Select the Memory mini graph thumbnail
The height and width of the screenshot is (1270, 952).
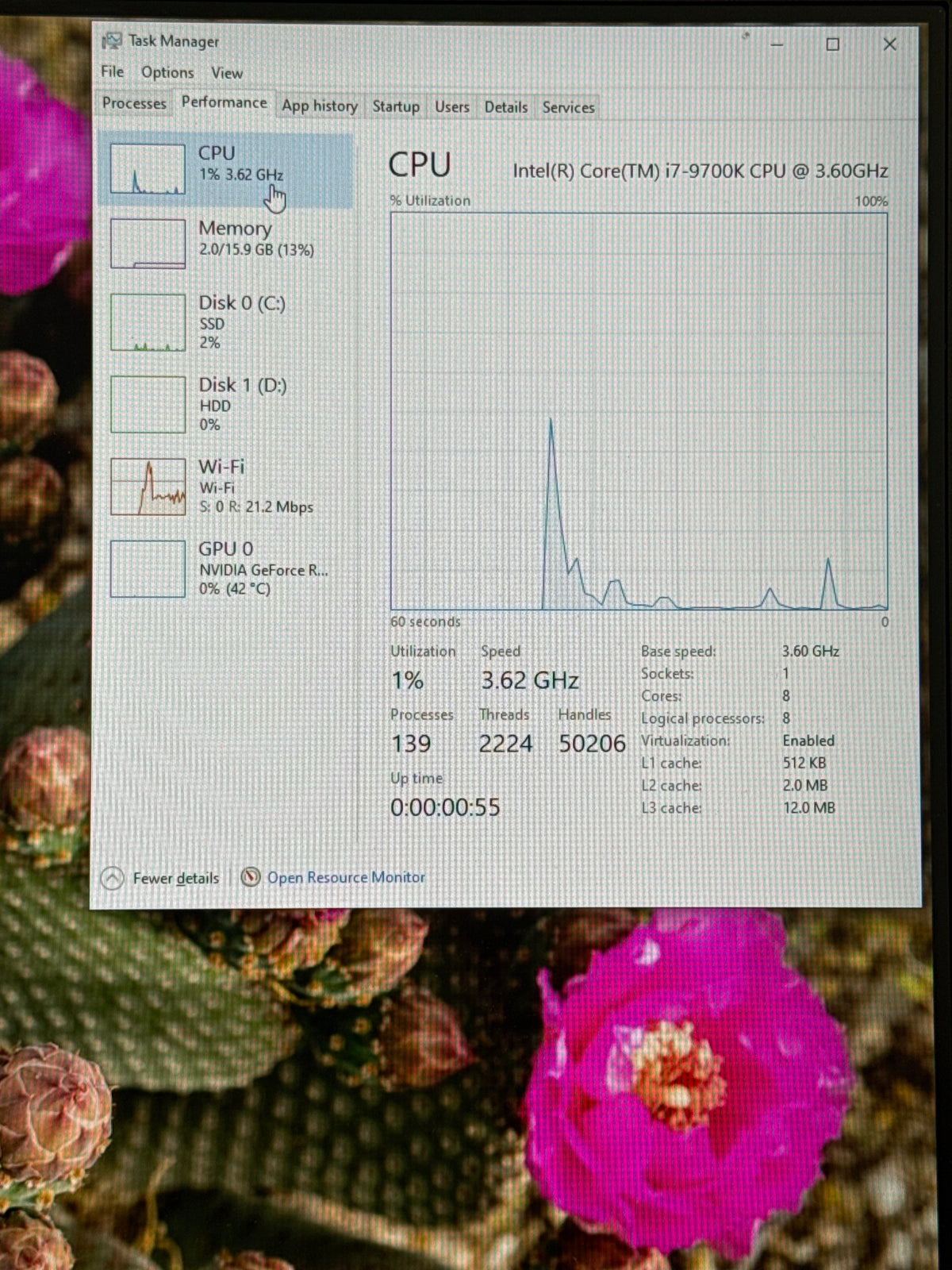148,243
